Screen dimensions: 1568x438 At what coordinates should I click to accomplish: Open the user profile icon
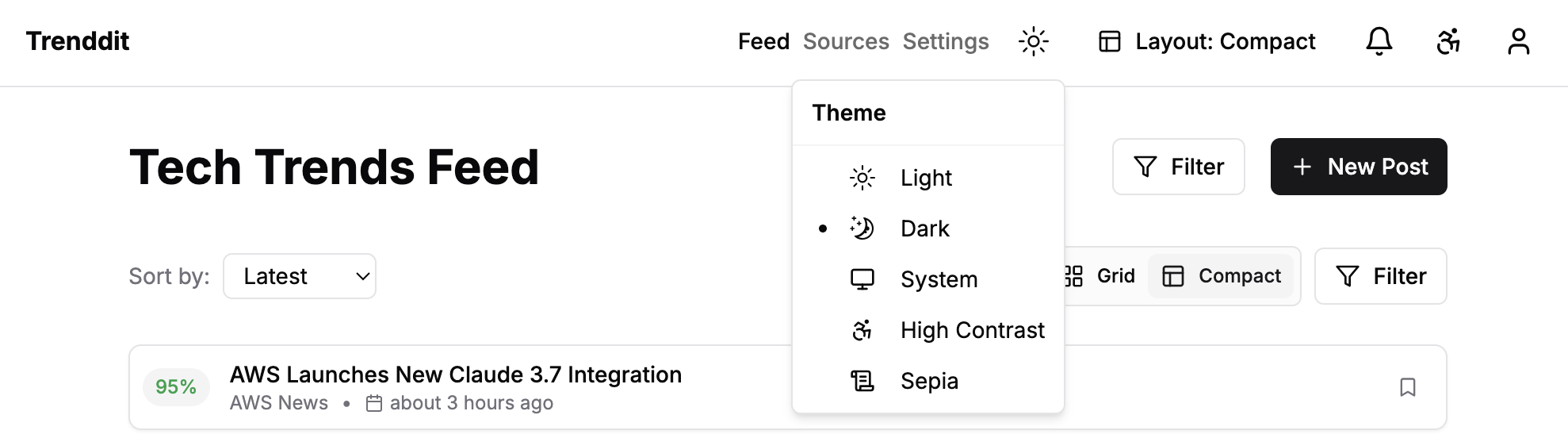tap(1518, 41)
